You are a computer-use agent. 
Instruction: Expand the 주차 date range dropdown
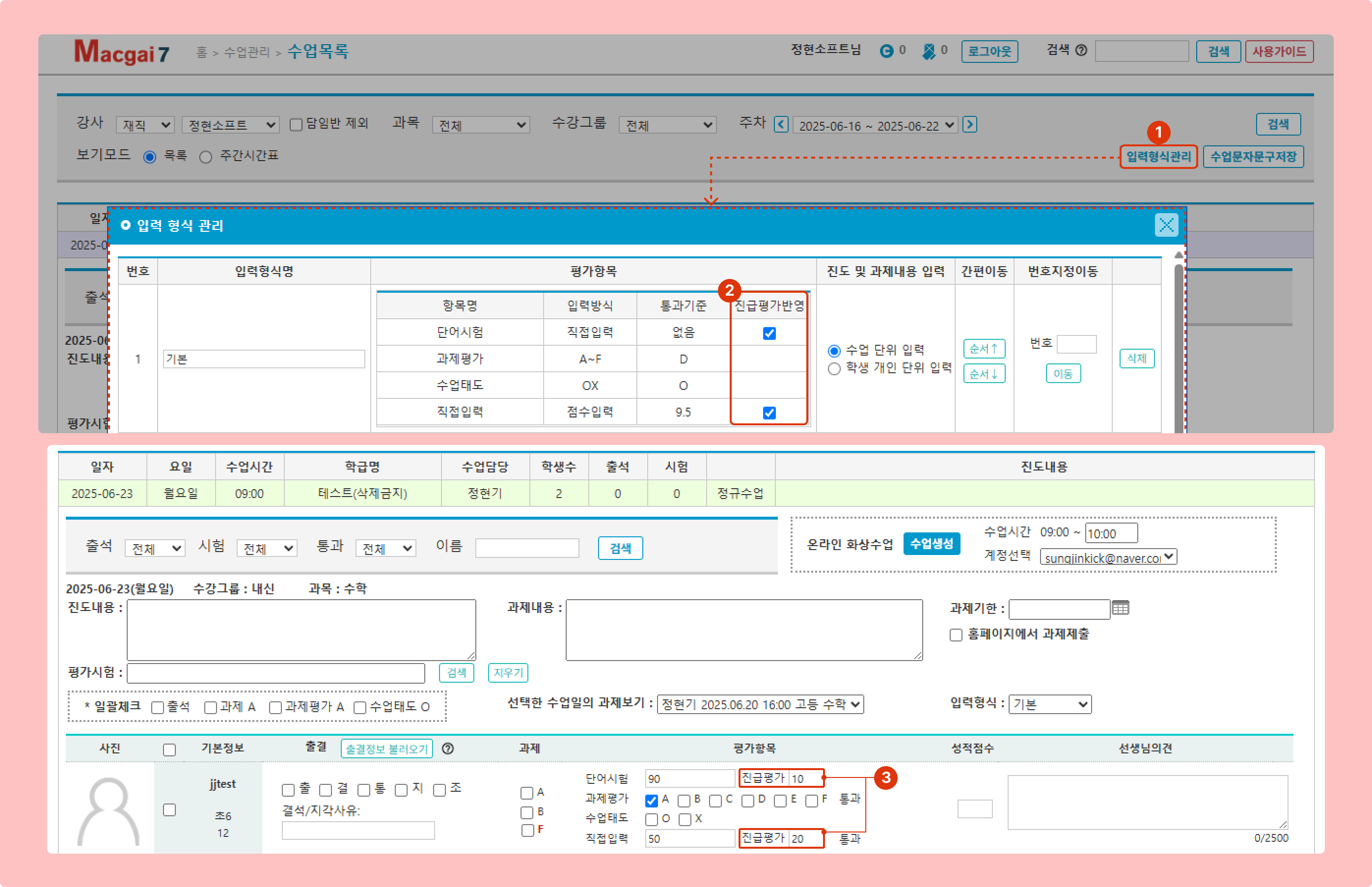(875, 125)
